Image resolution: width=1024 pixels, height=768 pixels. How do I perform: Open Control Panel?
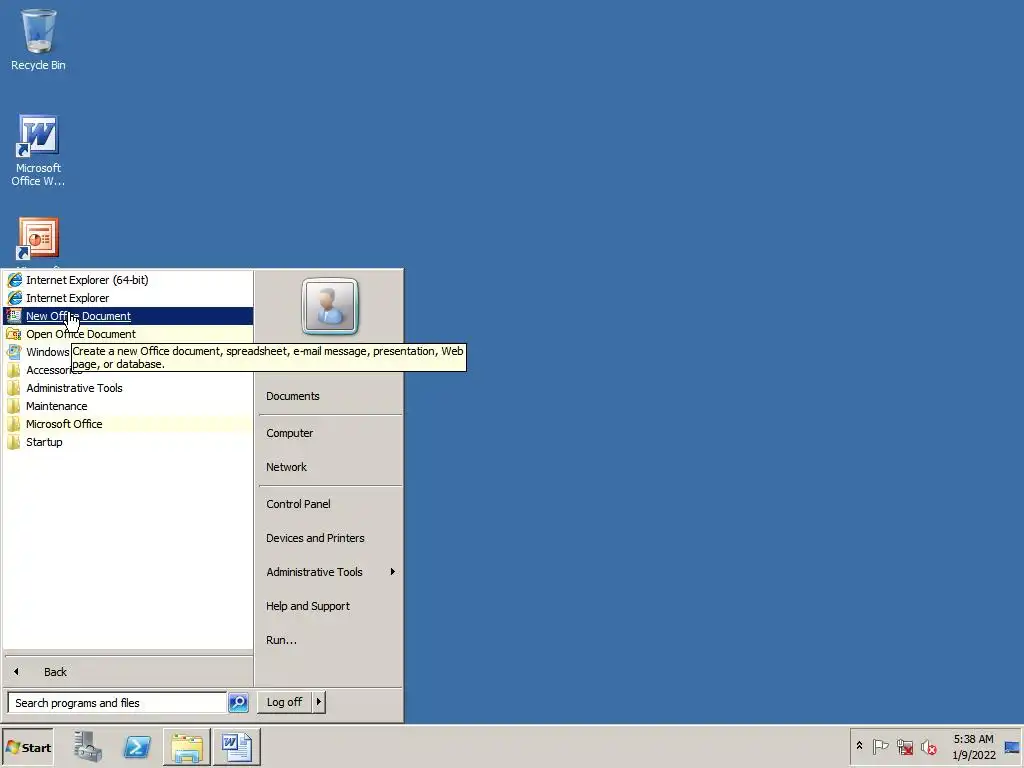point(330,504)
